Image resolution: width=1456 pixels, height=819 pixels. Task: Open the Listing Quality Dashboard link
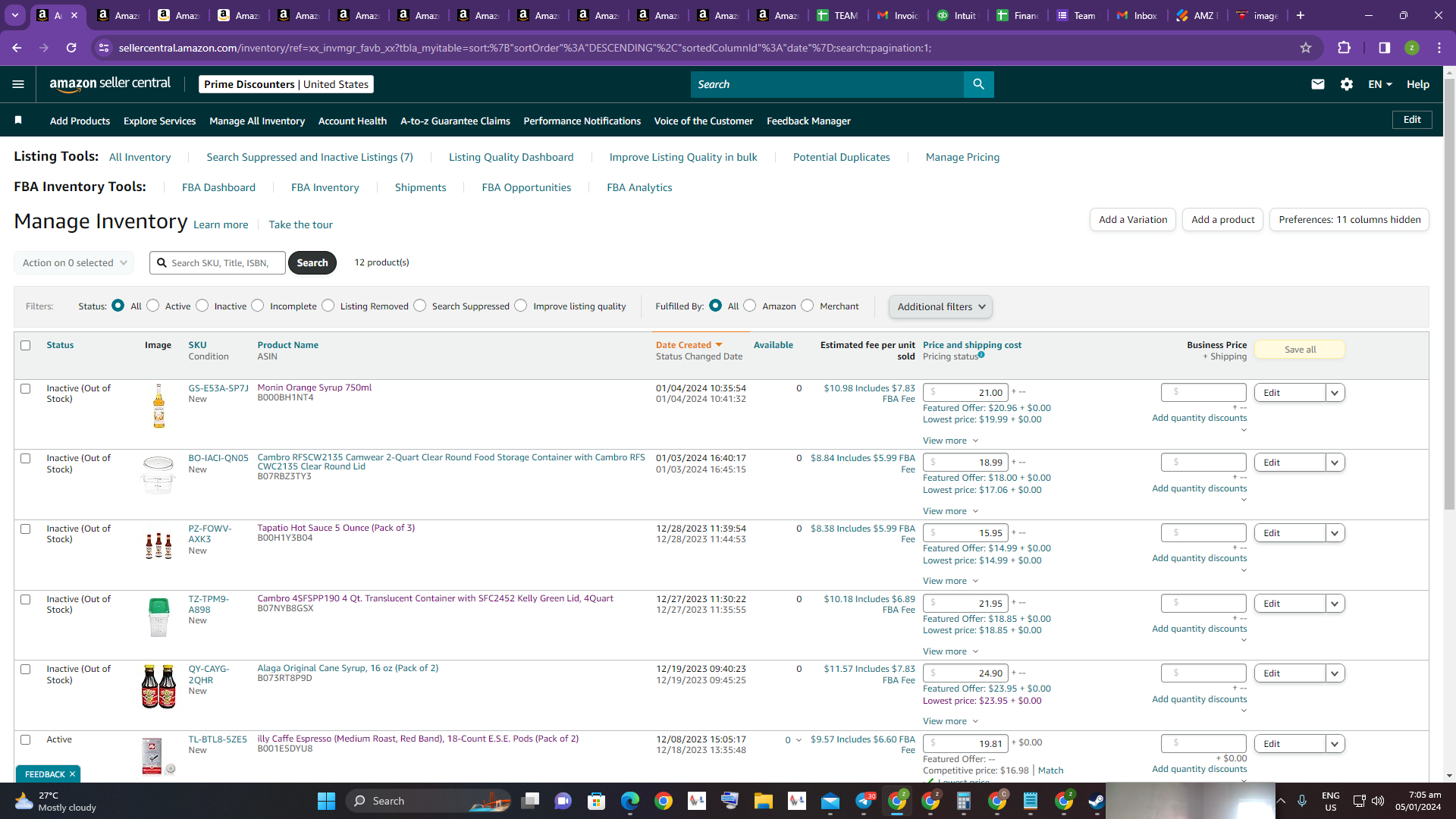pos(511,157)
